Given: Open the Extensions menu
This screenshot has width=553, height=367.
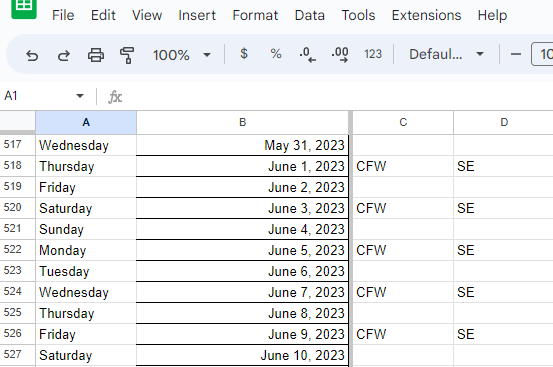Looking at the screenshot, I should pos(426,15).
